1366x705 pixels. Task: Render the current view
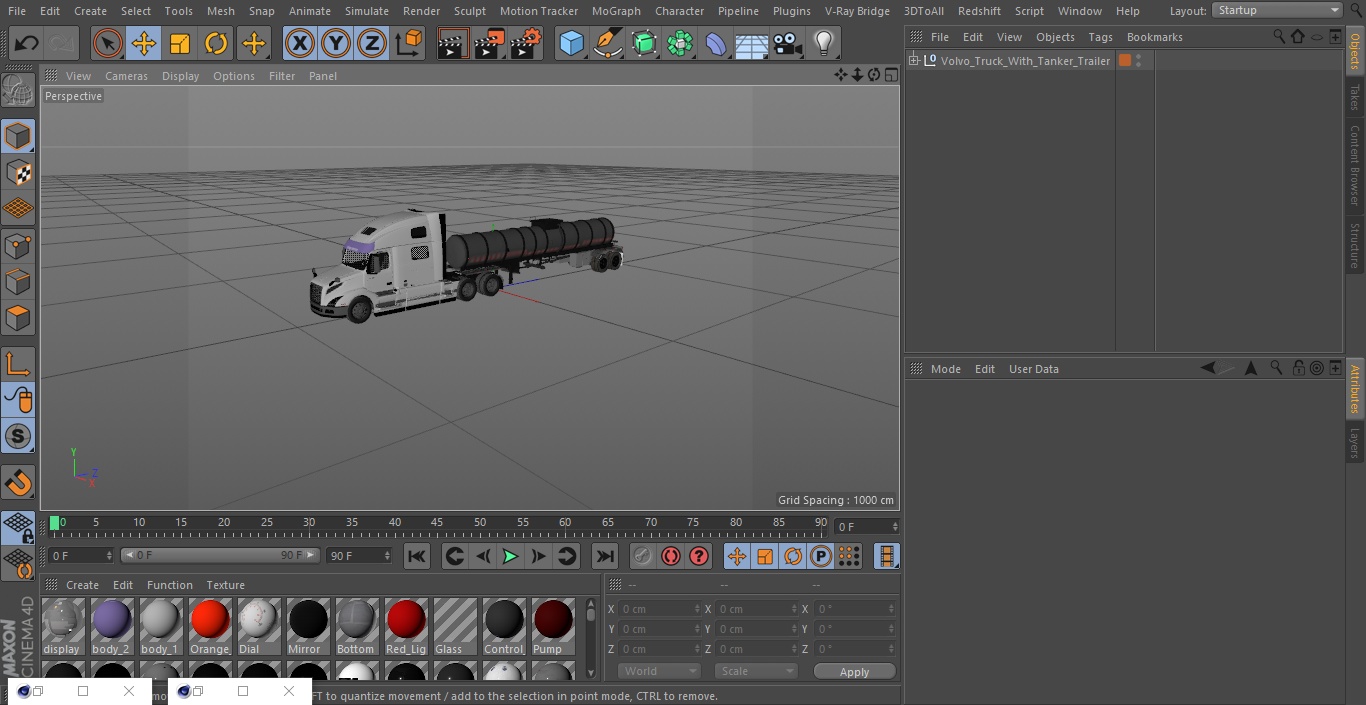[x=453, y=44]
